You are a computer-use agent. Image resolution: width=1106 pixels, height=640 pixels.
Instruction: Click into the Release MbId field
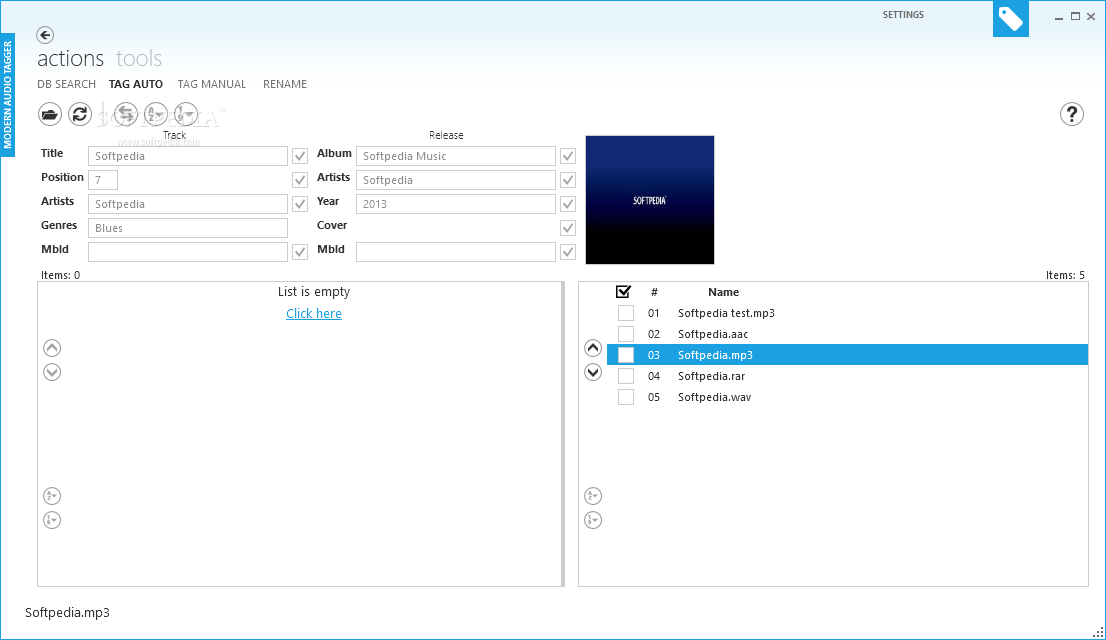(456, 252)
